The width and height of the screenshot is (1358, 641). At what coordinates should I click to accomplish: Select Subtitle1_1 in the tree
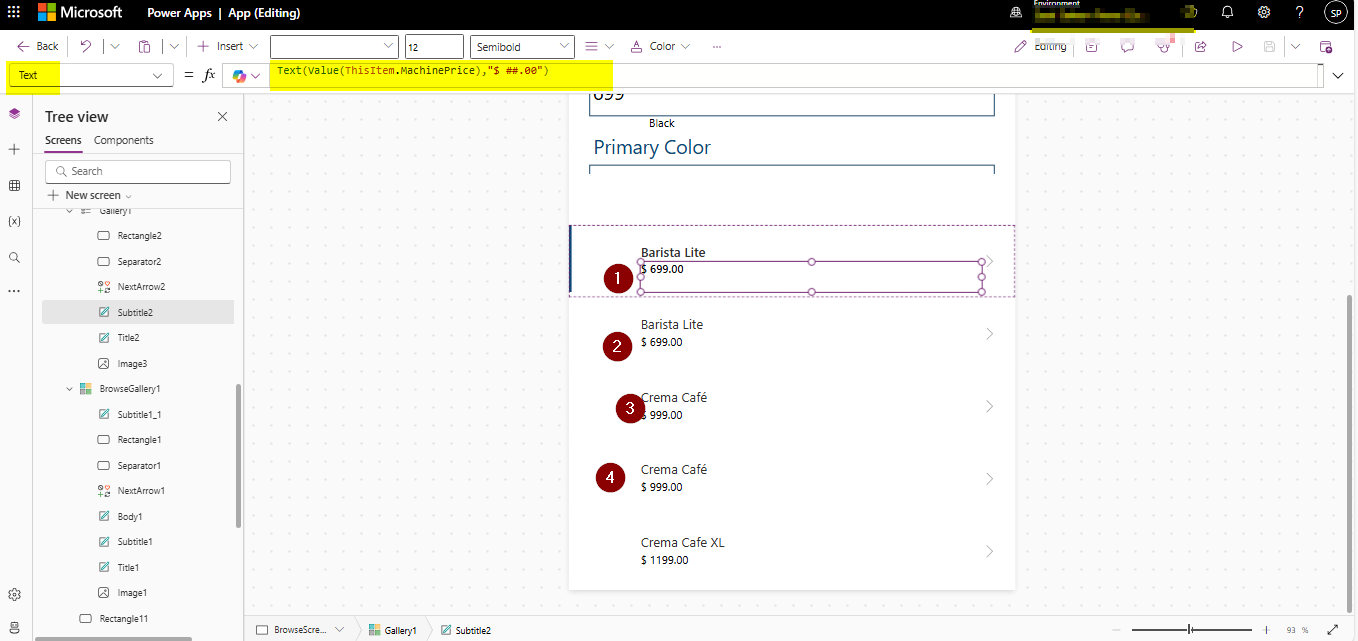tap(139, 414)
